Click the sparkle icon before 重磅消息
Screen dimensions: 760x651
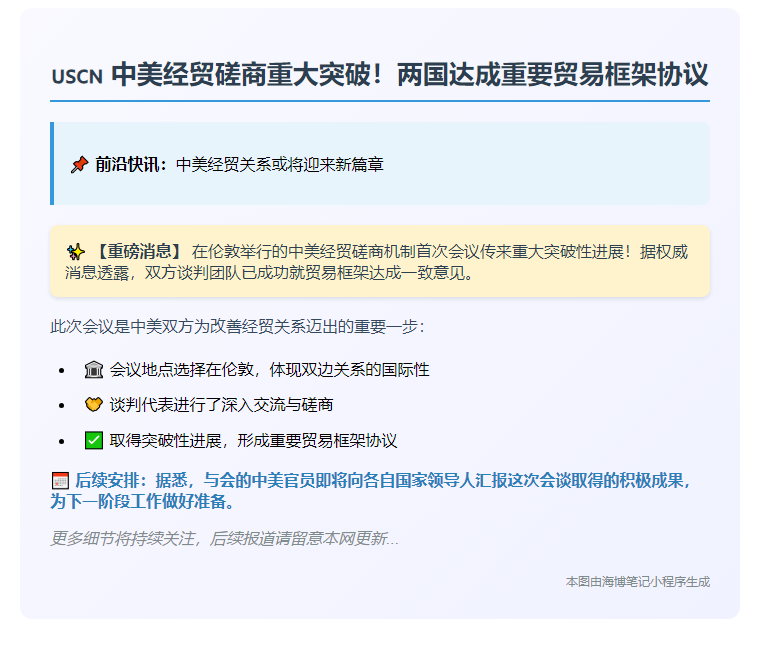tap(75, 251)
